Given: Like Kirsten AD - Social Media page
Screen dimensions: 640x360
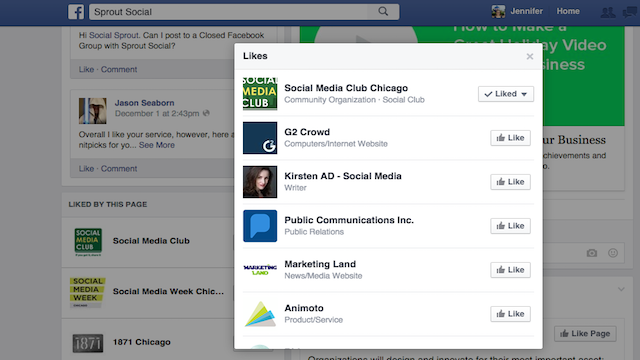Looking at the screenshot, I should tap(510, 182).
